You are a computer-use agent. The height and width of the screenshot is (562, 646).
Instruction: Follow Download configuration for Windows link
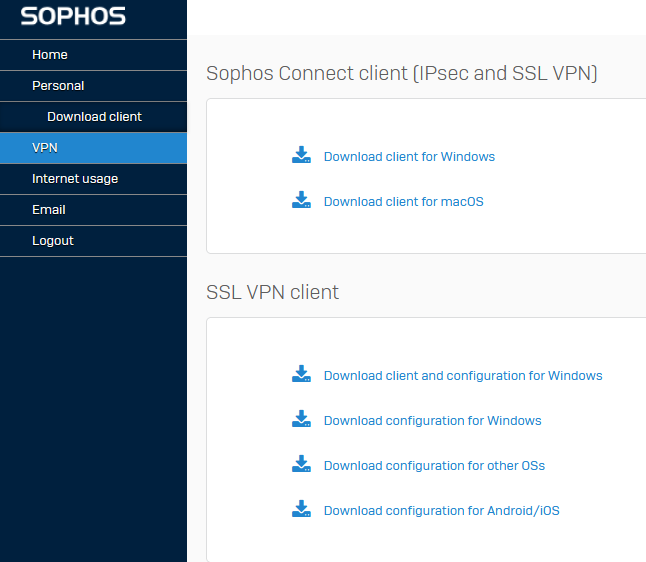tap(433, 421)
